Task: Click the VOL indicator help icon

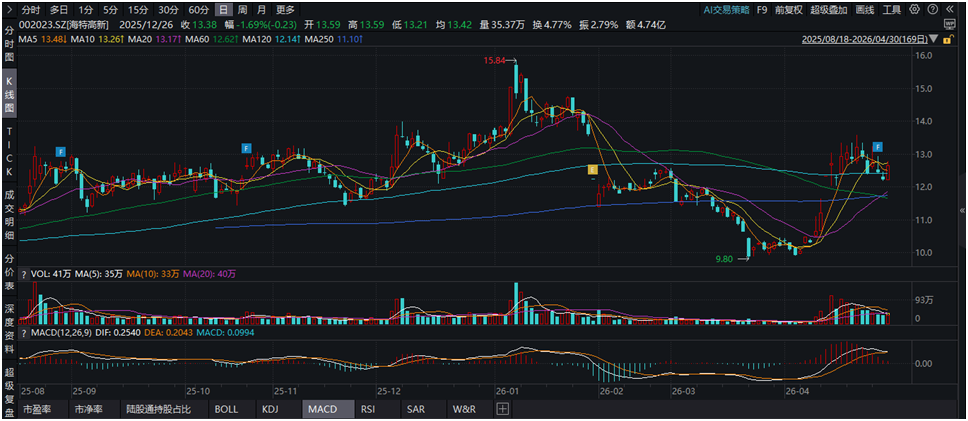Action: click(x=23, y=274)
